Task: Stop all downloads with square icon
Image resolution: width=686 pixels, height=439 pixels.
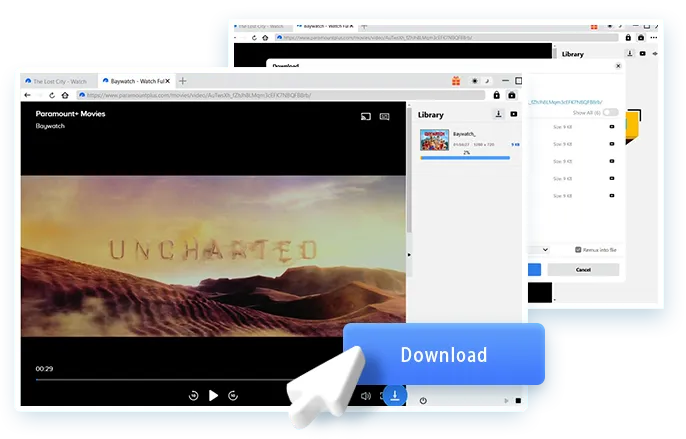Action: pyautogui.click(x=518, y=400)
